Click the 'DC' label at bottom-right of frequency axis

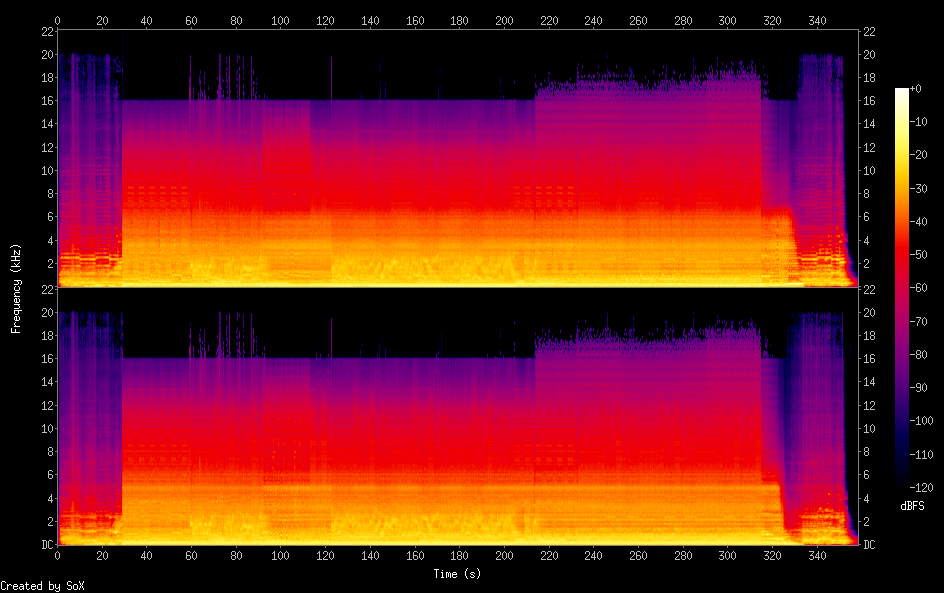[870, 545]
